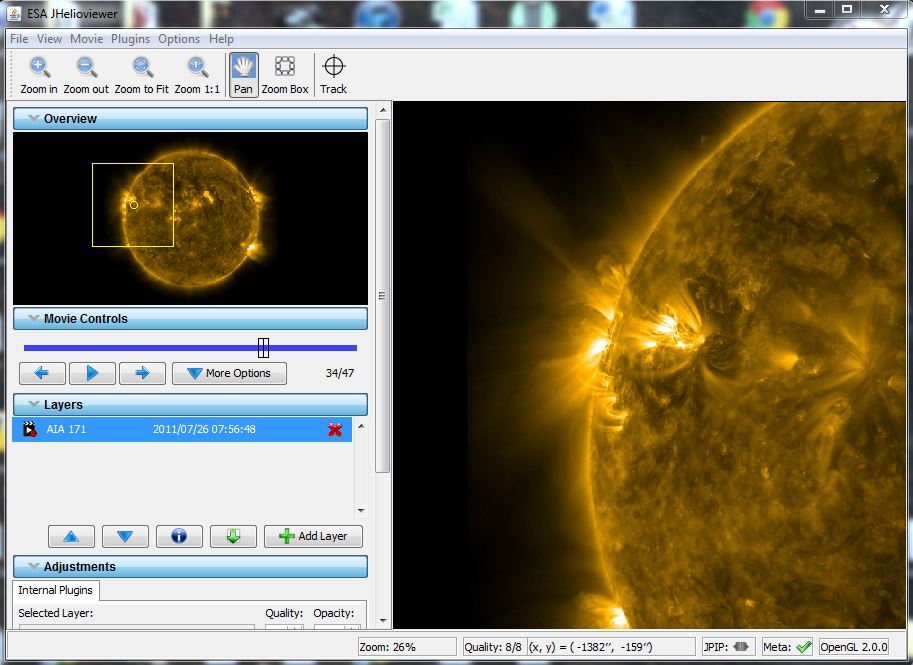Toggle the Track crosshair tool
913x665 pixels.
[x=334, y=75]
